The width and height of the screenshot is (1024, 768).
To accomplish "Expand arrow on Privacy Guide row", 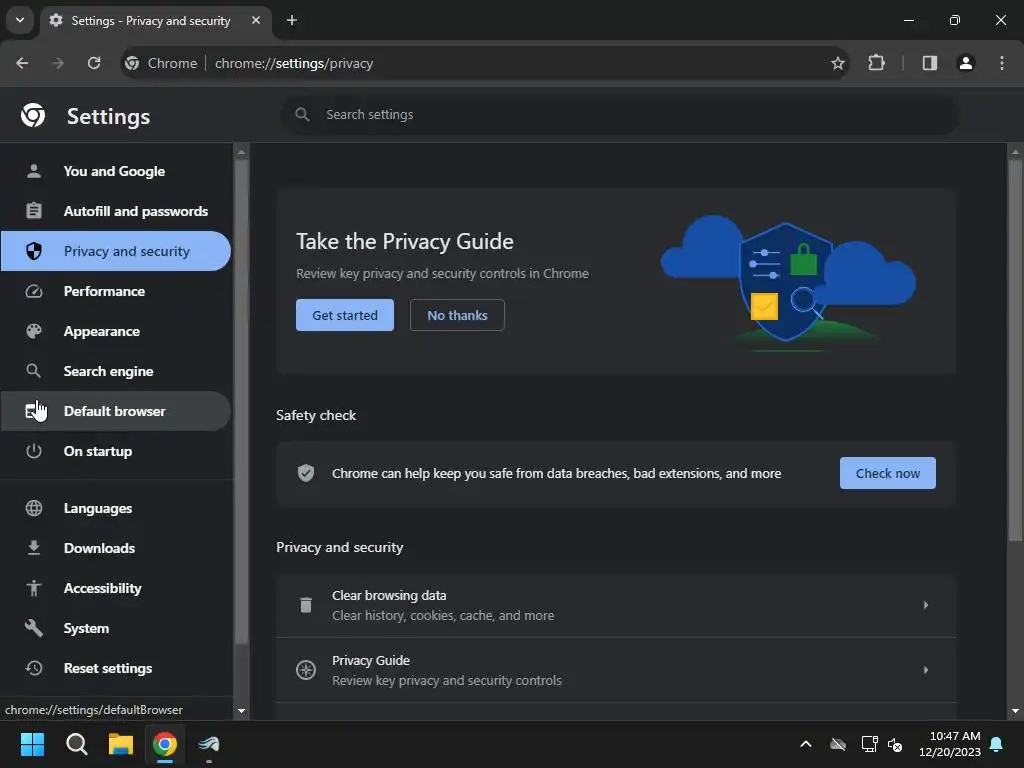I will 925,670.
